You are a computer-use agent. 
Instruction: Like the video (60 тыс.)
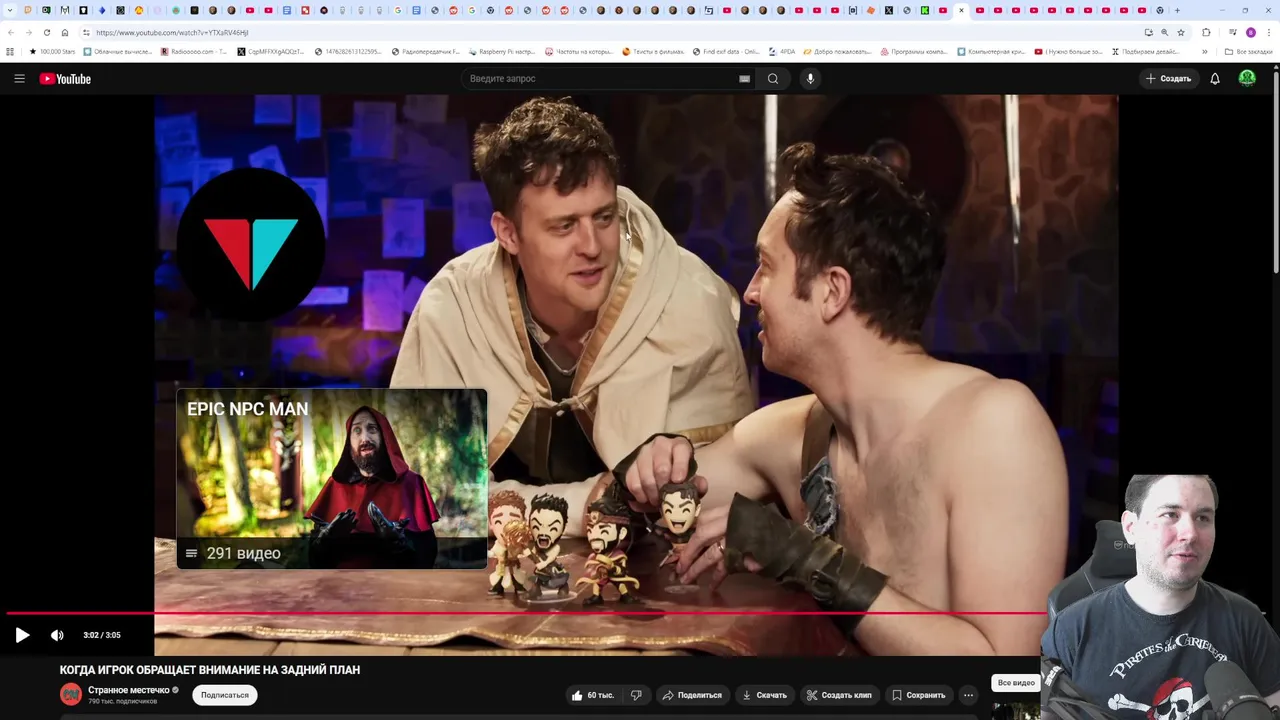(x=593, y=695)
